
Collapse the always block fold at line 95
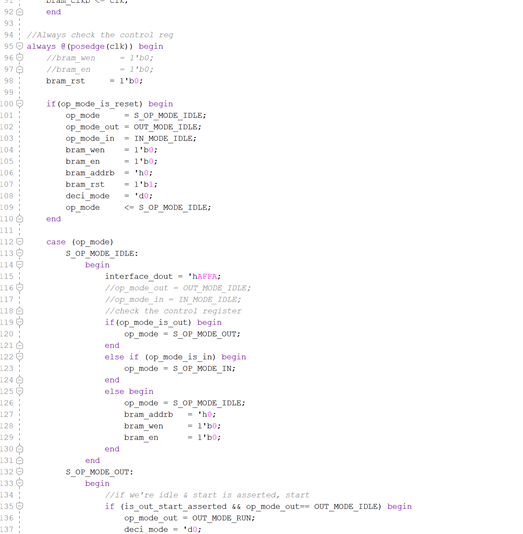pyautogui.click(x=20, y=46)
